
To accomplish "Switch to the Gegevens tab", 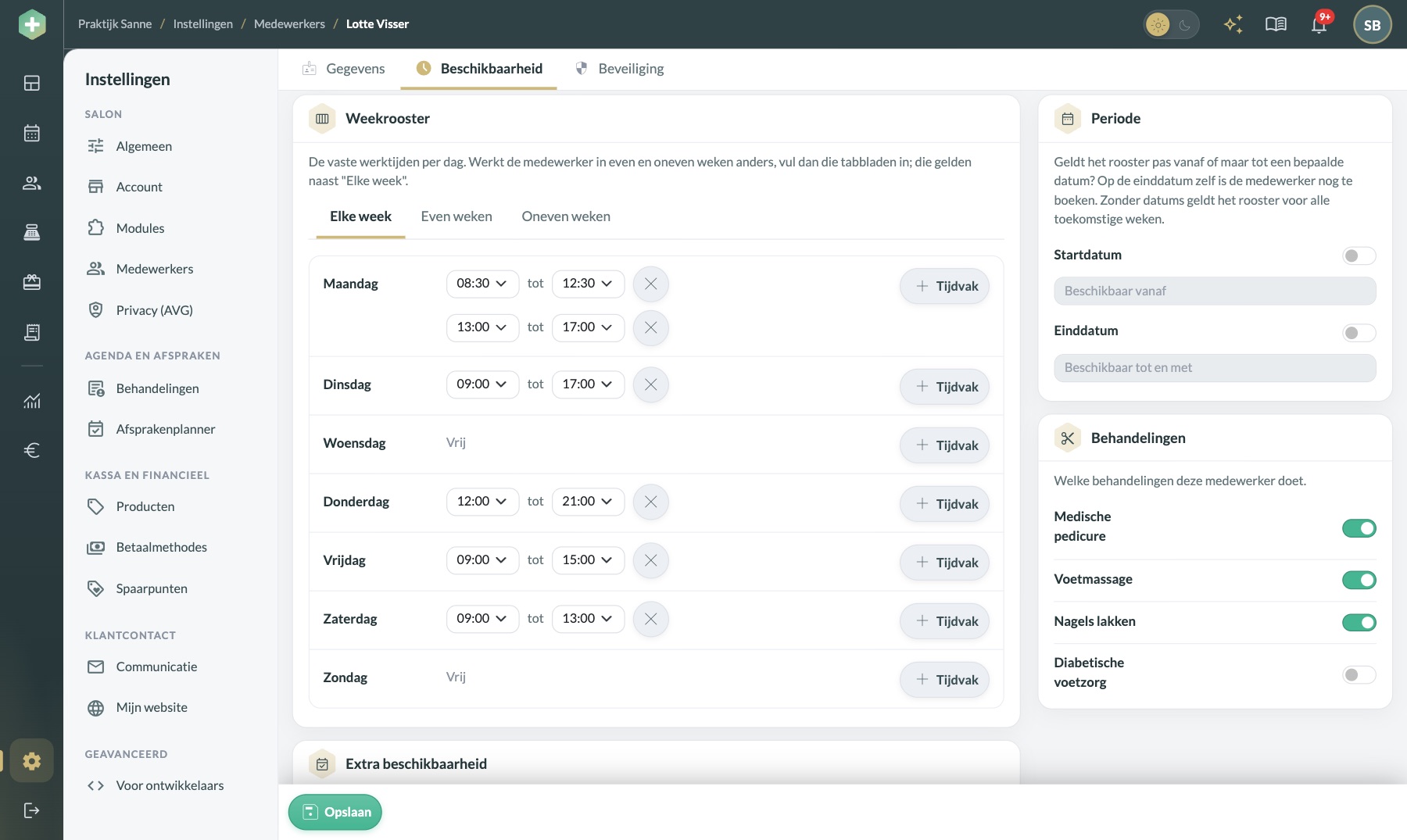I will (x=343, y=69).
